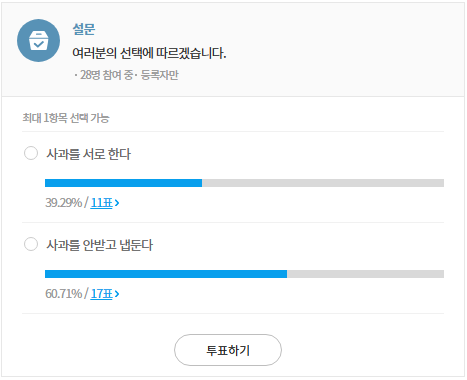
Task: Open the "11표" voter list link
Action: (101, 203)
